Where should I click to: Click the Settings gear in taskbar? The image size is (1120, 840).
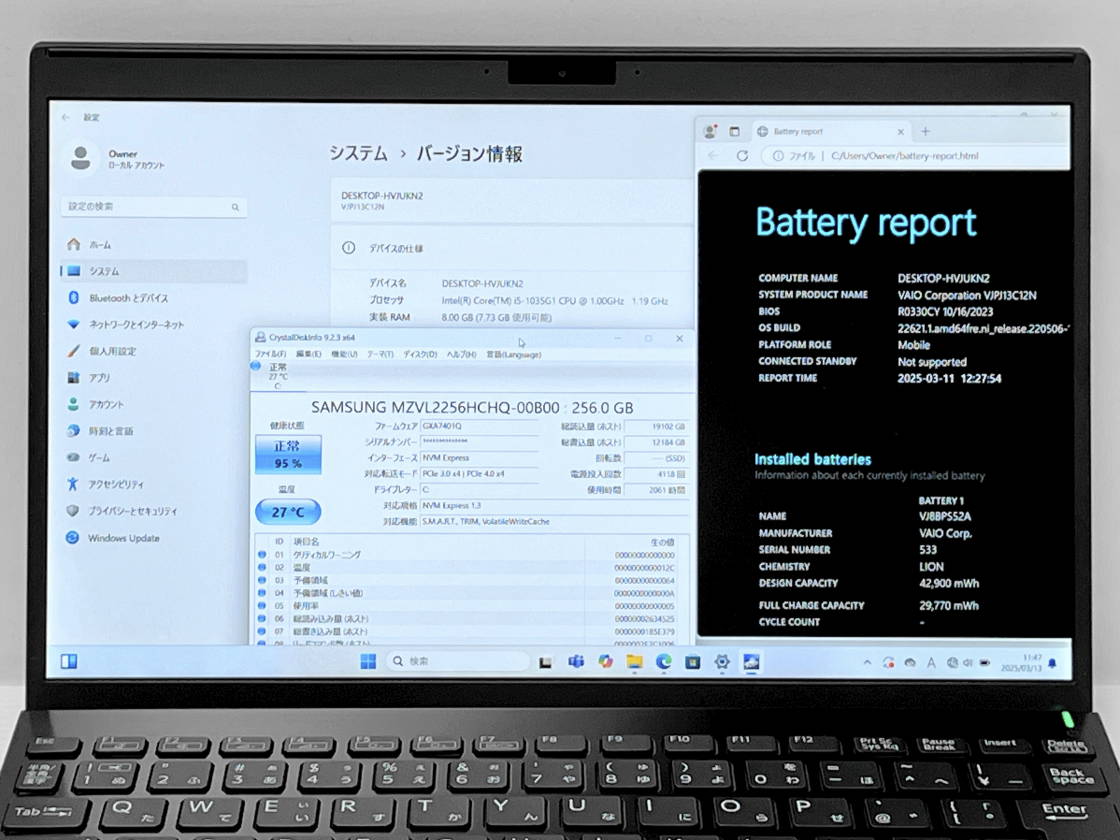(x=721, y=661)
